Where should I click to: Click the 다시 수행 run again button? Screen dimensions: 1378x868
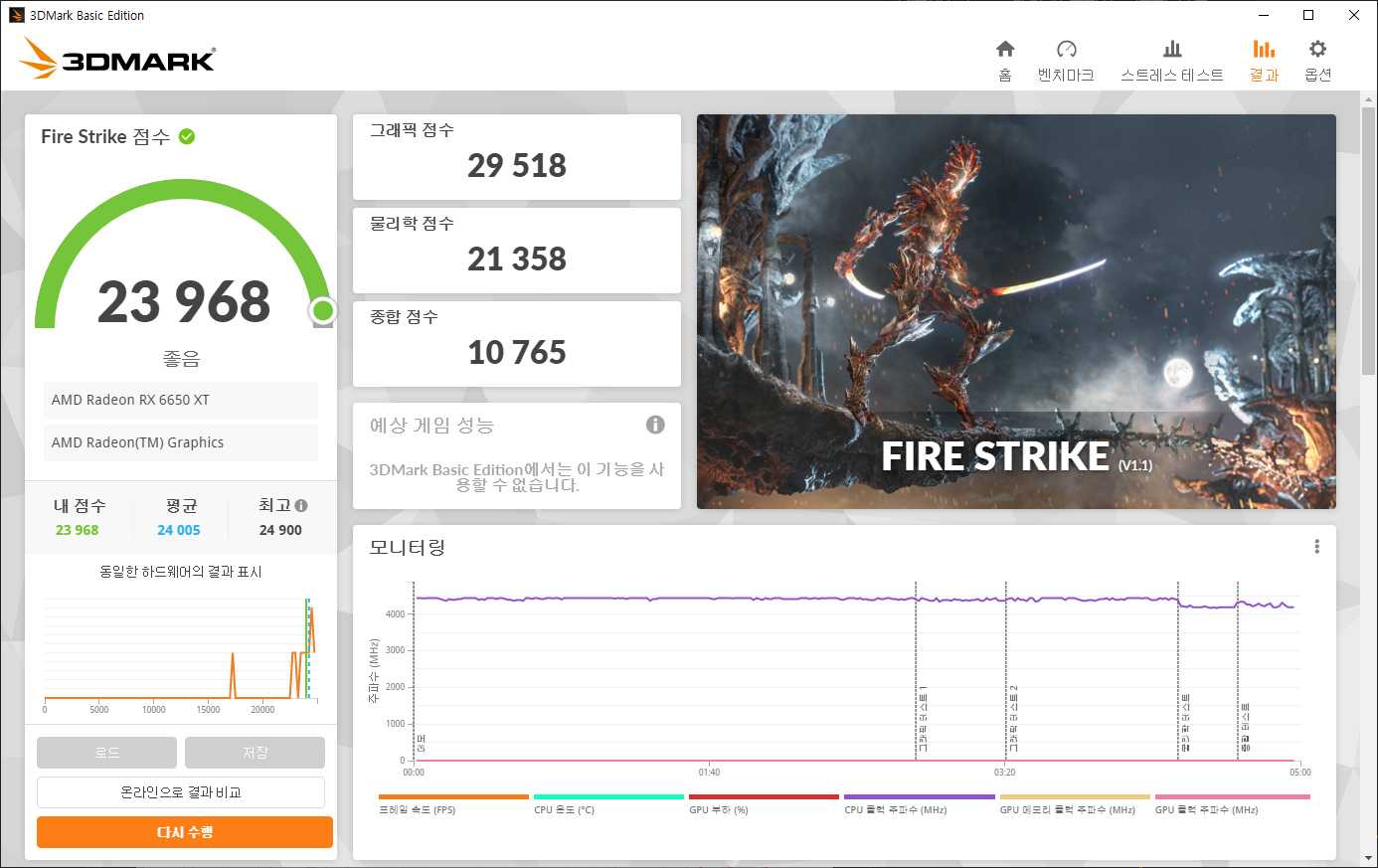(185, 832)
